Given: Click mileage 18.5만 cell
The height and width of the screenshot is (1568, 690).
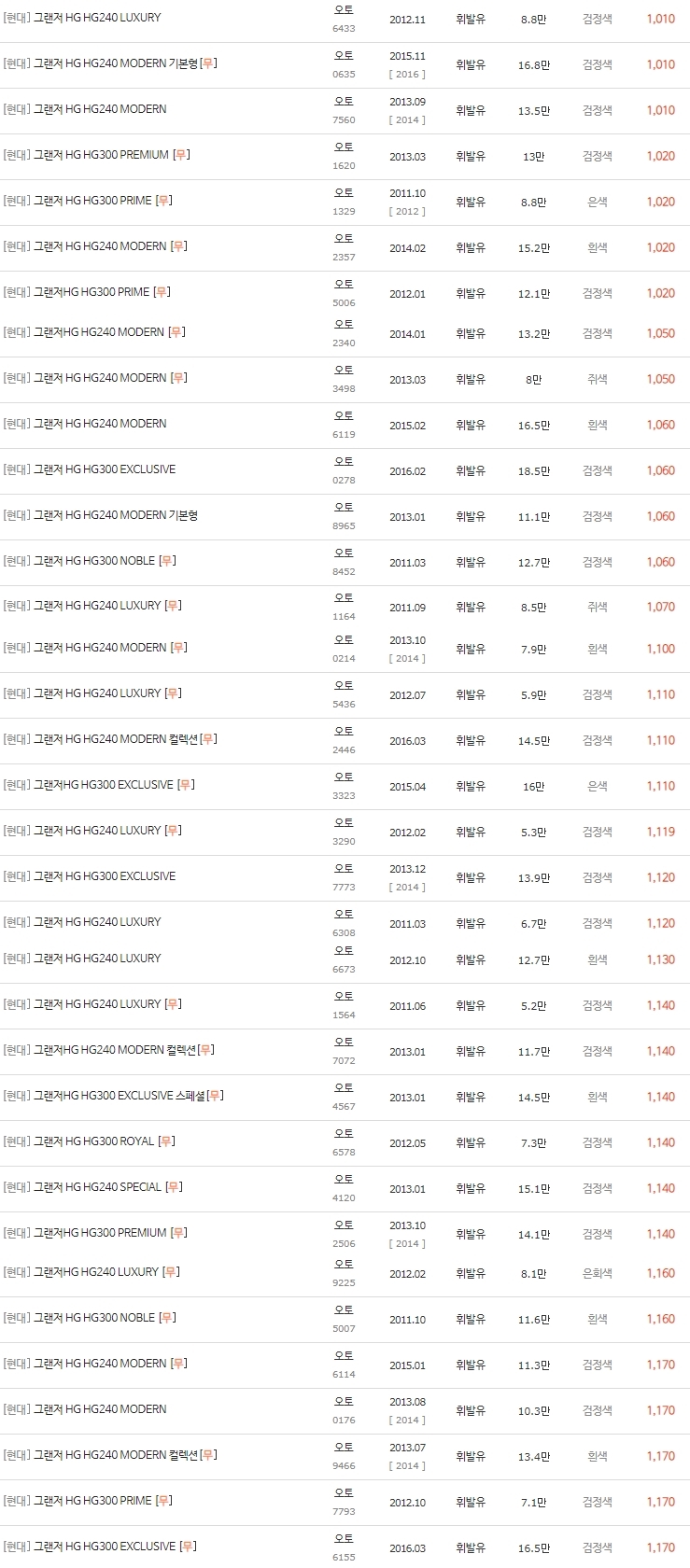Looking at the screenshot, I should [534, 471].
